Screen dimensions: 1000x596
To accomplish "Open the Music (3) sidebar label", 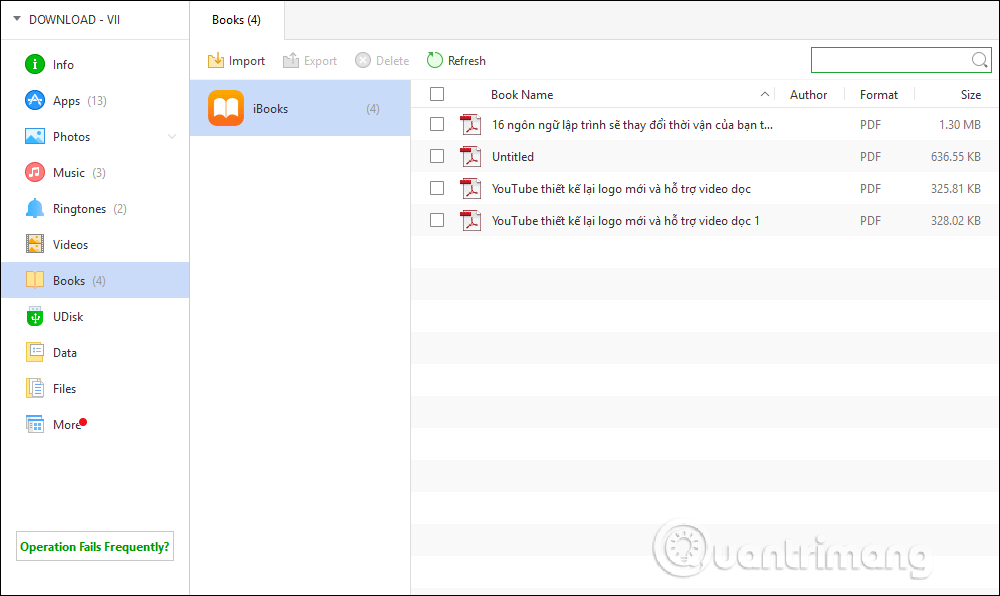I will [79, 173].
